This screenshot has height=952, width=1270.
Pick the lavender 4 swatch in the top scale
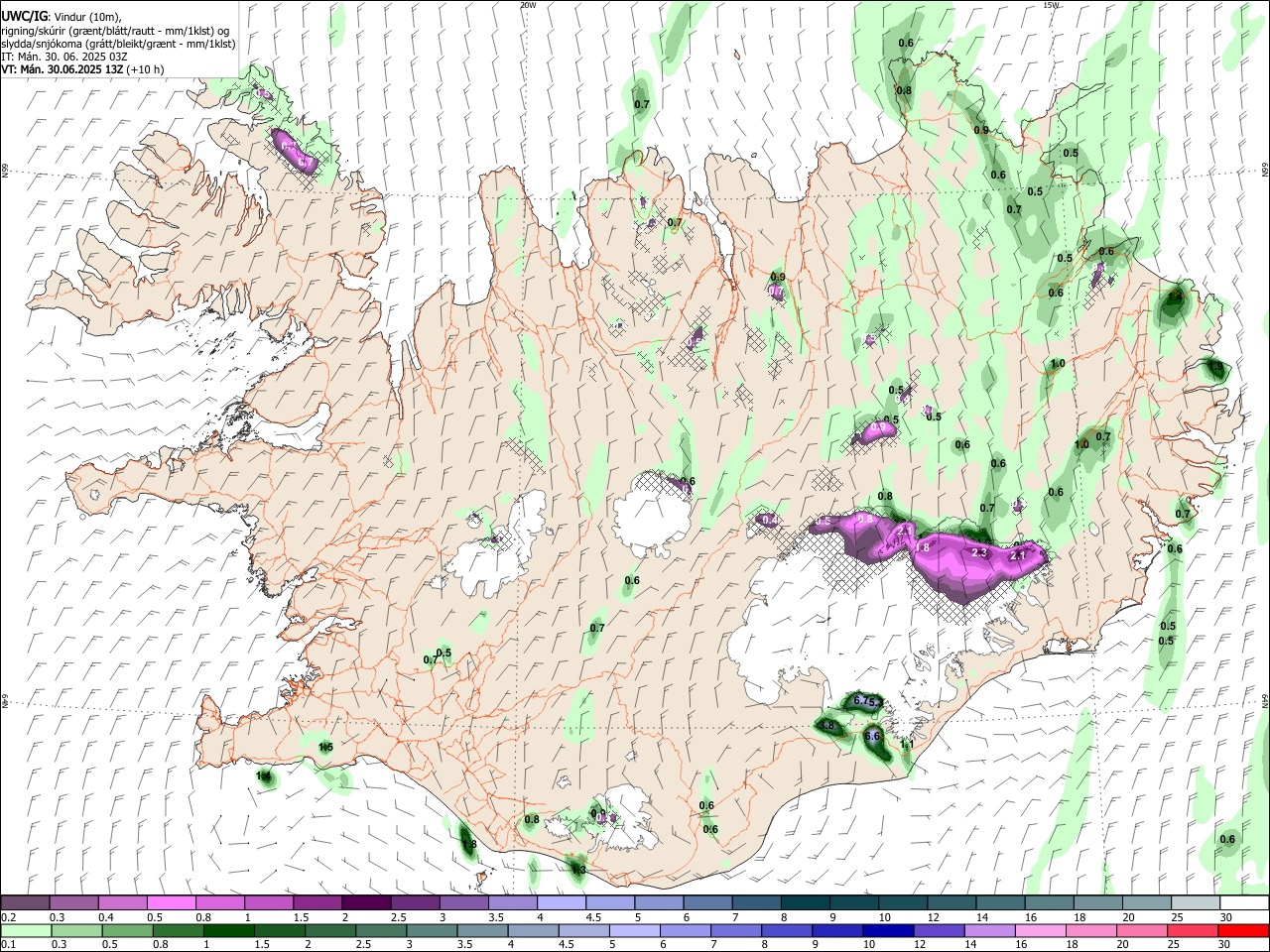[561, 903]
